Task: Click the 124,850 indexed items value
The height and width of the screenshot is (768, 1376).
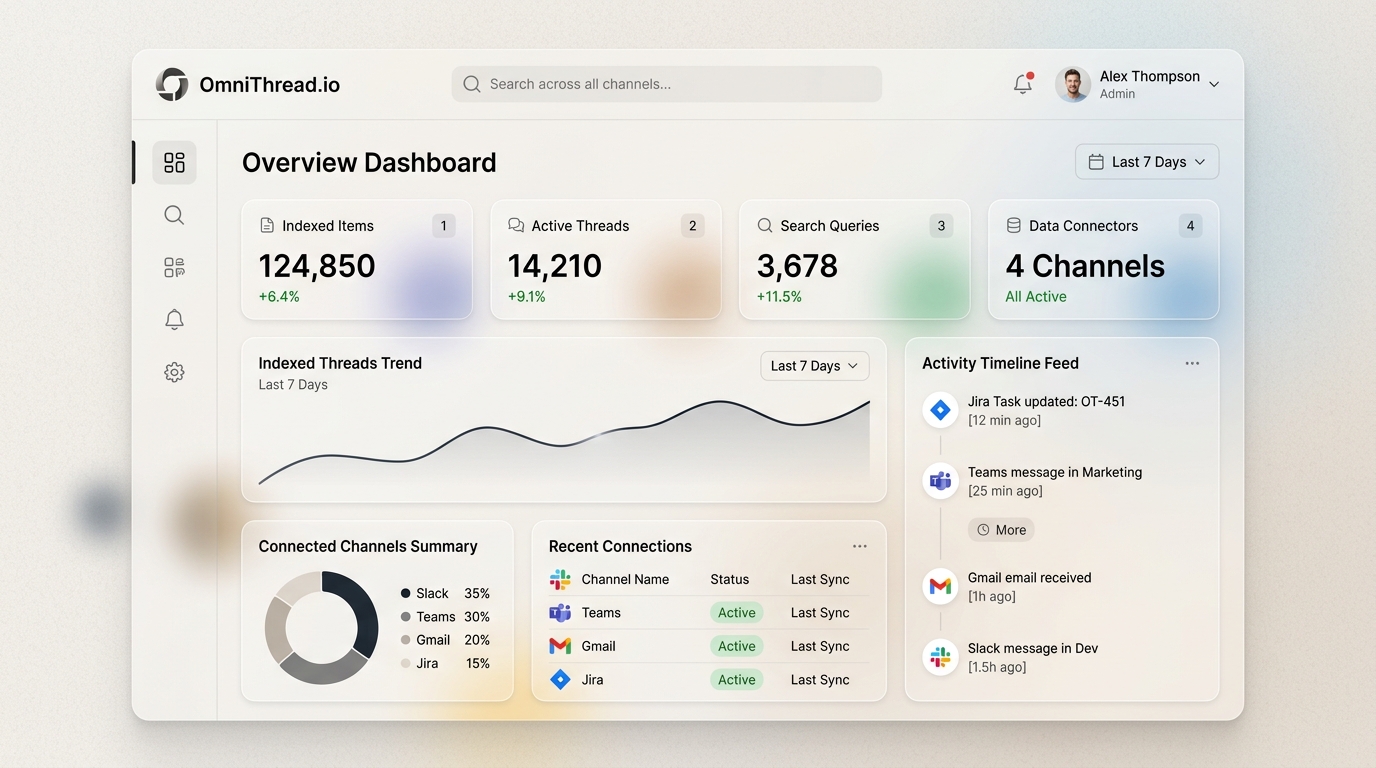Action: point(317,266)
